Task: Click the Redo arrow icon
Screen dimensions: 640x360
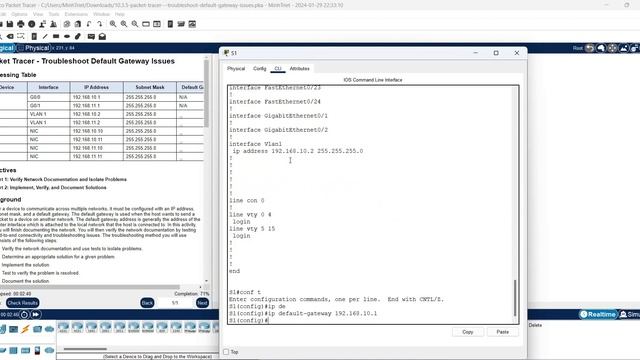Action: (100, 24)
